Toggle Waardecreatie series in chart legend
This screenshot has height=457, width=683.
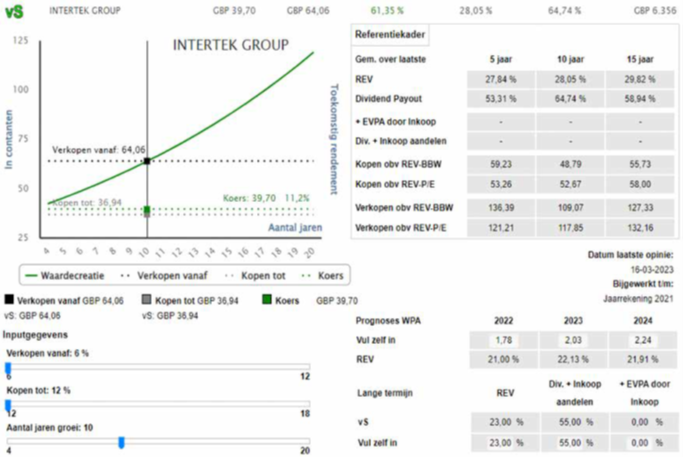pyautogui.click(x=65, y=276)
